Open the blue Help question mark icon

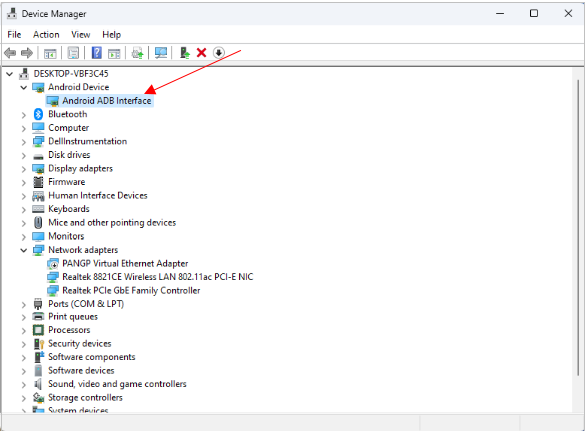[x=97, y=53]
